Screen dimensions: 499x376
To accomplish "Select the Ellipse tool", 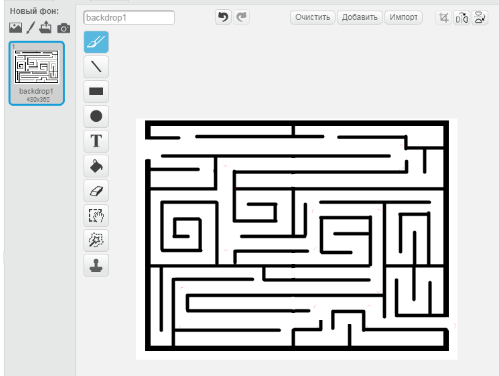I will 96,116.
